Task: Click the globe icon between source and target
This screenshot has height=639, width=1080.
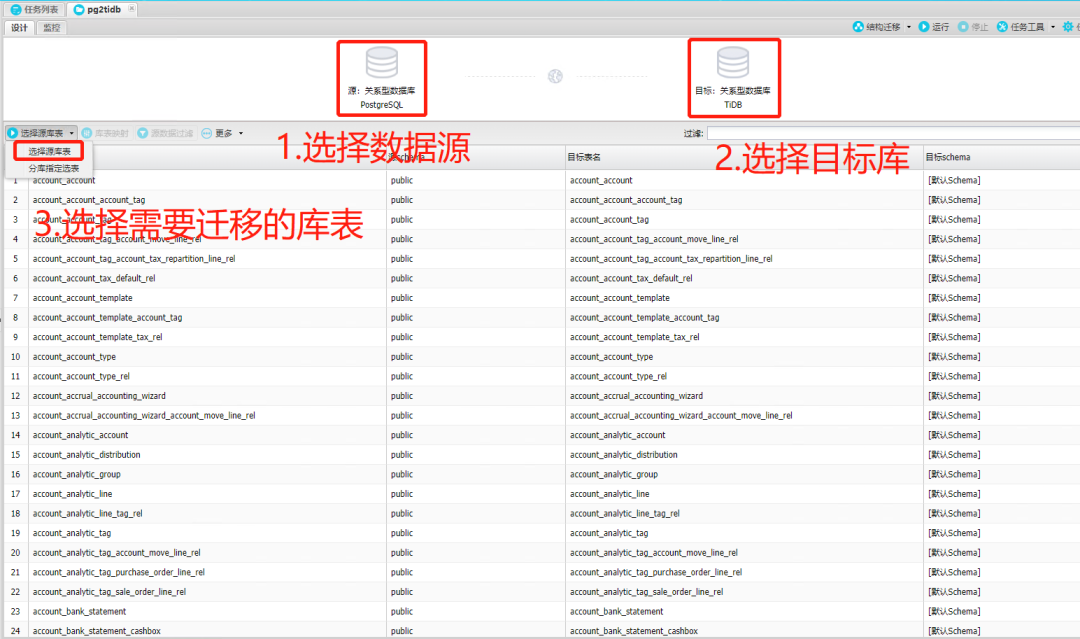Action: click(555, 76)
